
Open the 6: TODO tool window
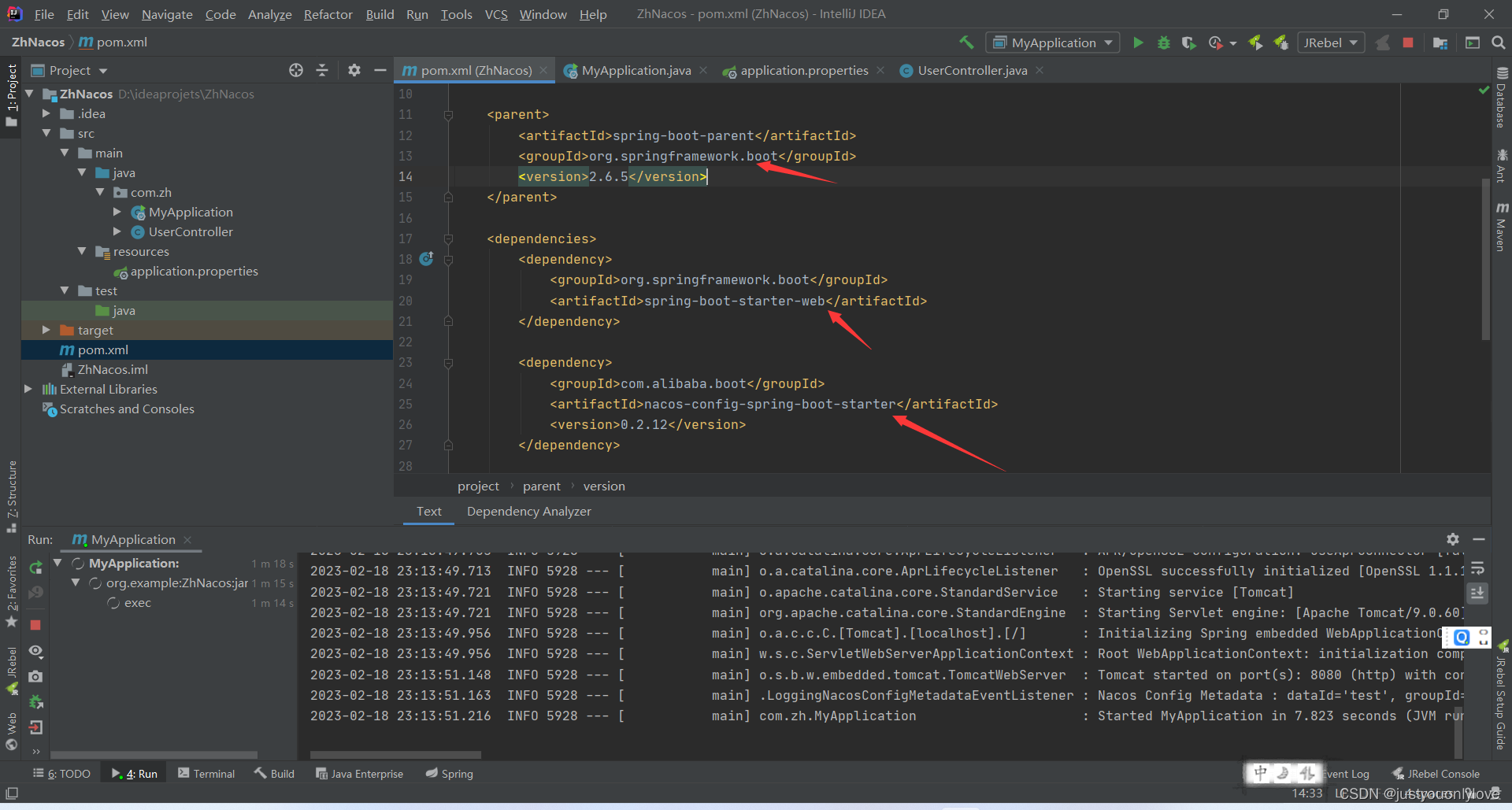click(61, 774)
